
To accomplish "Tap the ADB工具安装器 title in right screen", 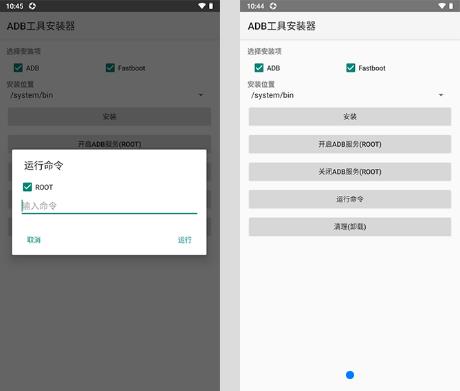I will 282,26.
